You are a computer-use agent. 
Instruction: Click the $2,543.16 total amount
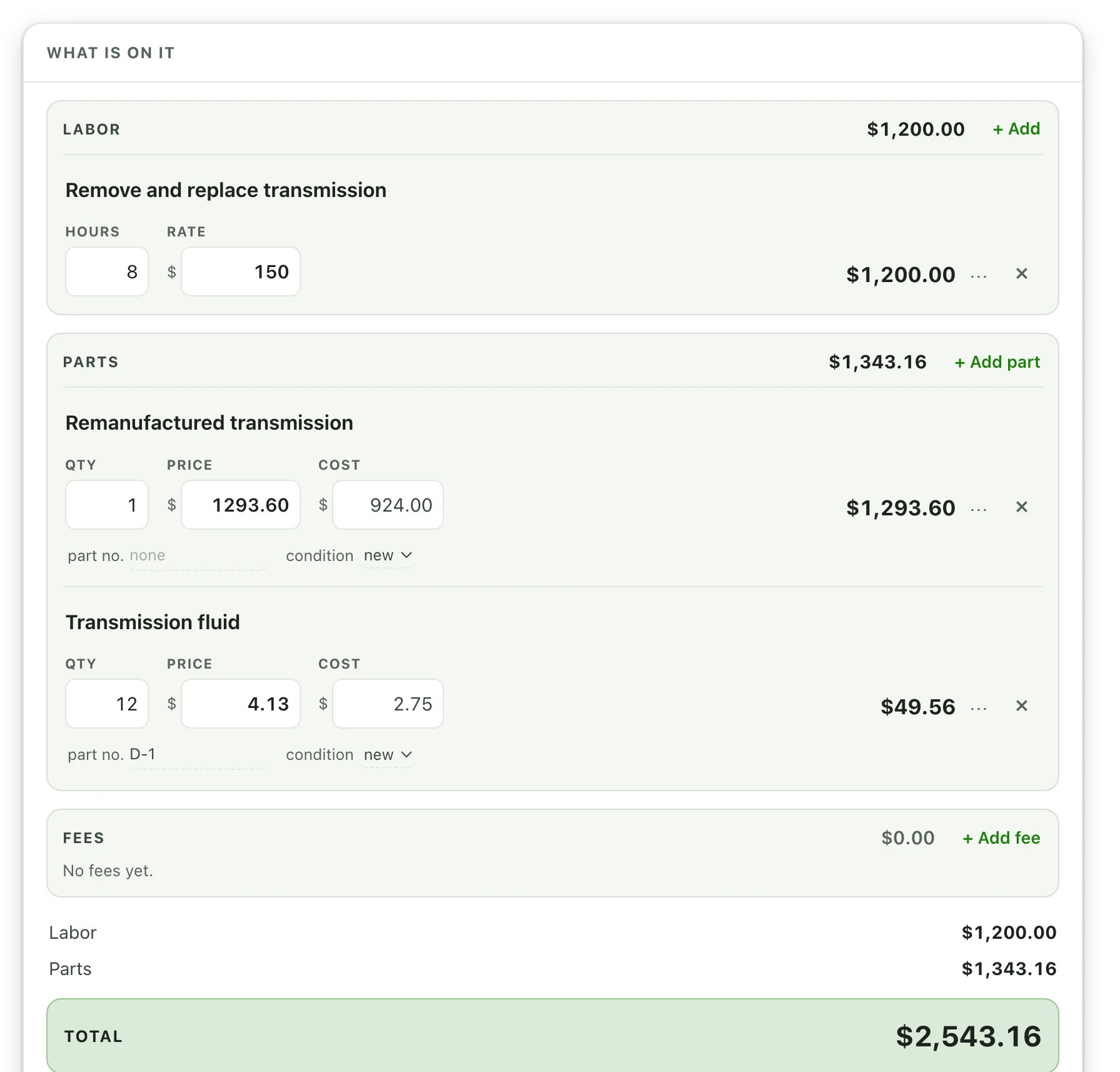968,1036
